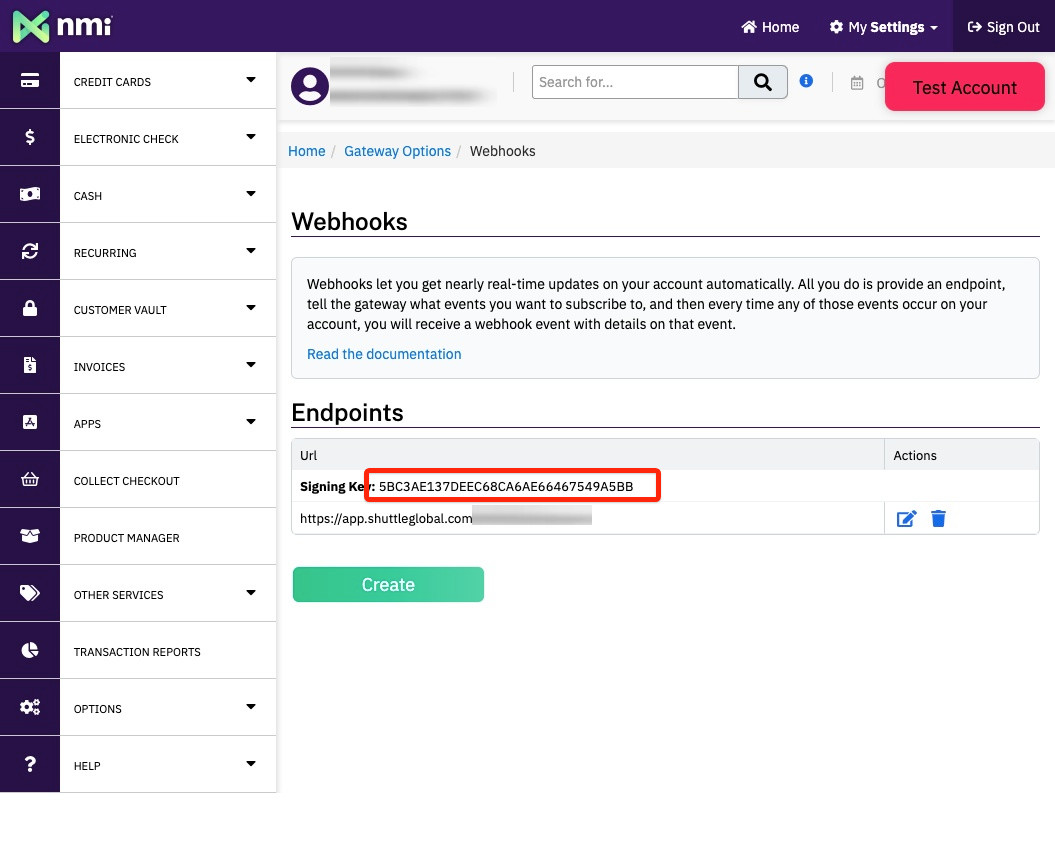The image size is (1055, 851).
Task: Click the NMI logo
Action: [x=63, y=26]
